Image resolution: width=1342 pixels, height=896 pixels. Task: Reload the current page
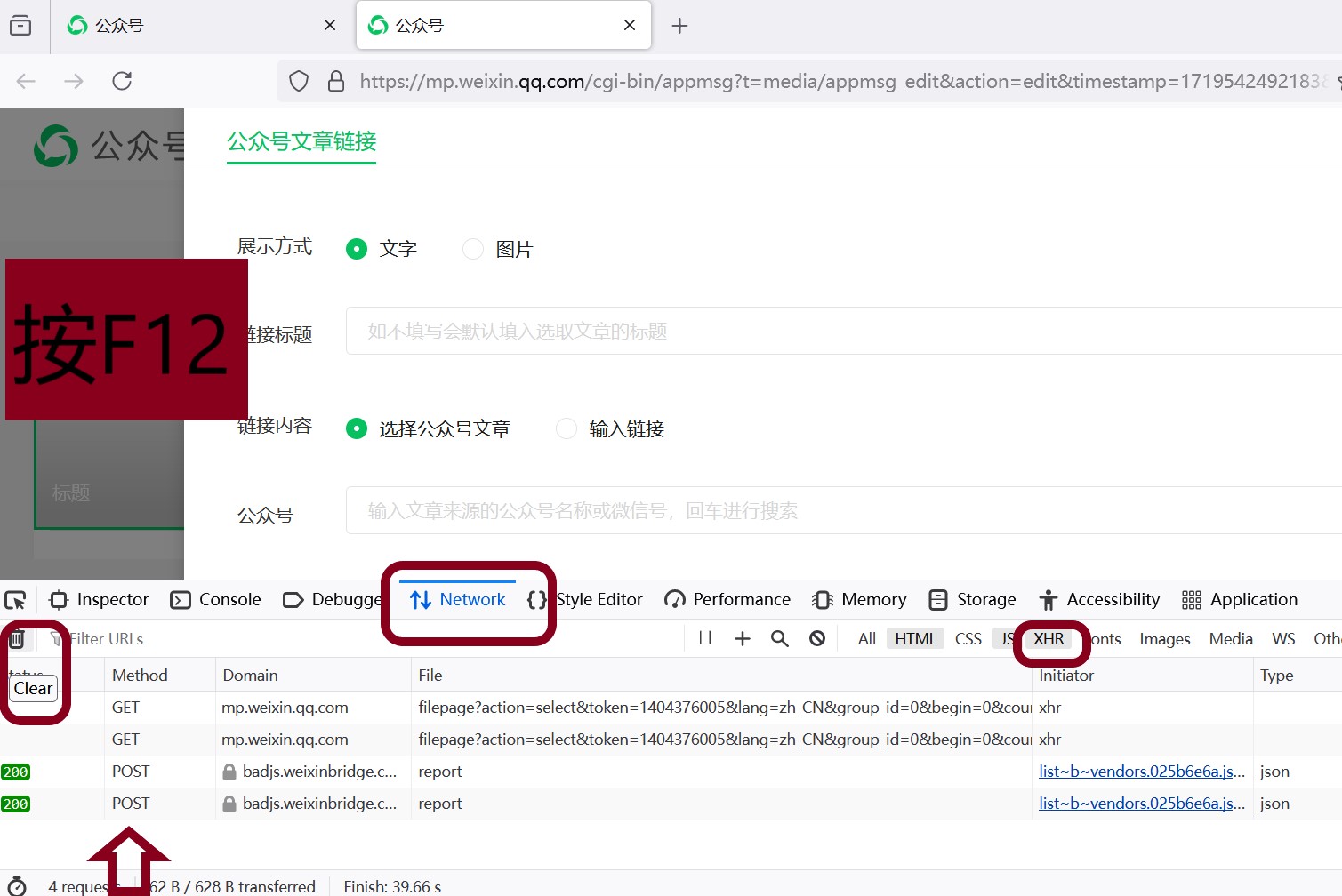click(122, 82)
